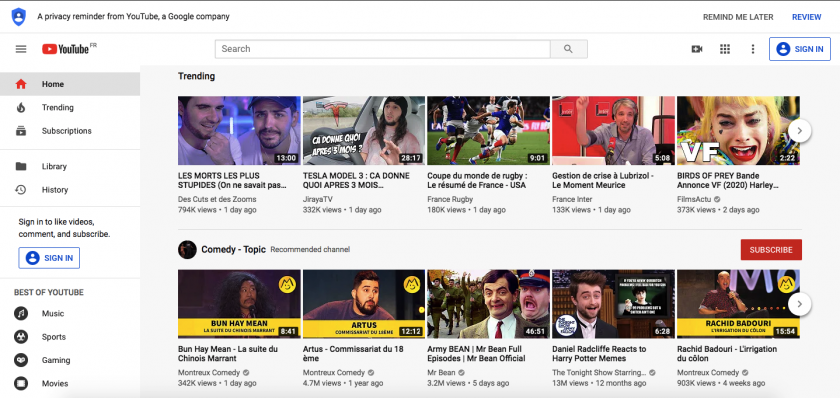Screen dimensions: 840x398
Task: Click the Trending flame icon
Action: 21,108
